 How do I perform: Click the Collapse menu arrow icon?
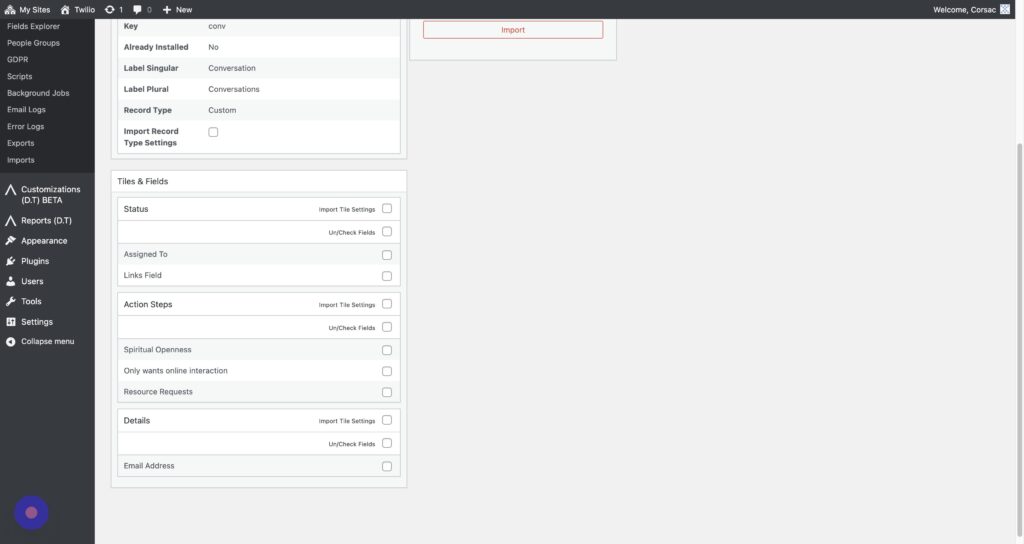(11, 341)
